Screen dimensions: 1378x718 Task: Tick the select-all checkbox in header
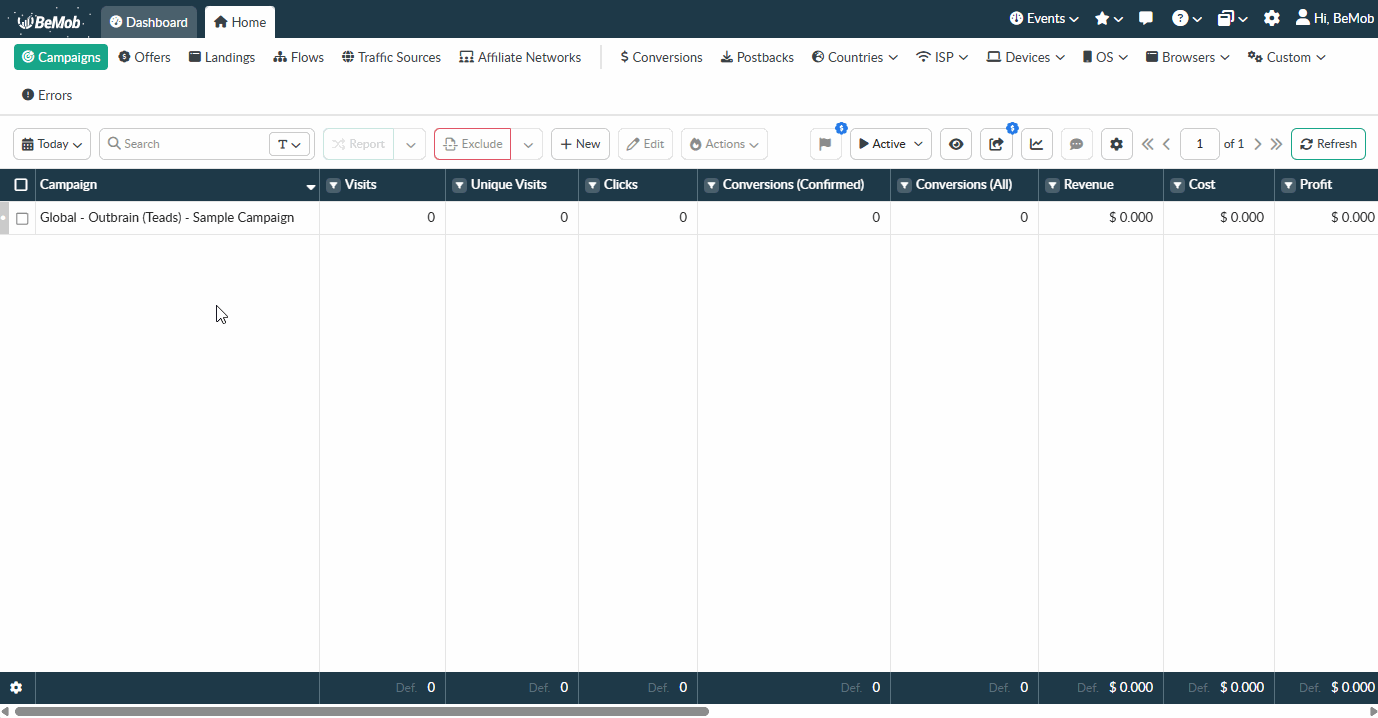pyautogui.click(x=21, y=185)
